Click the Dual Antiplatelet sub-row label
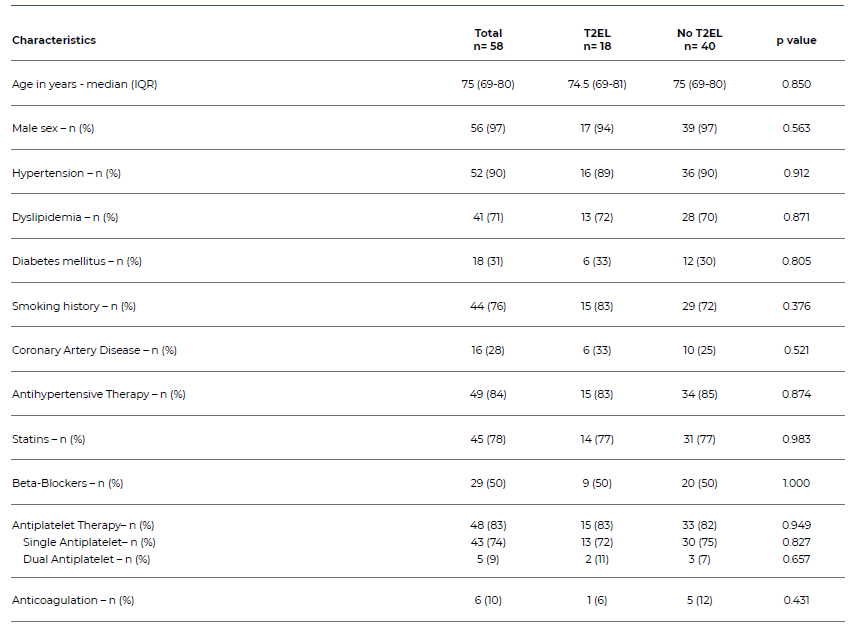This screenshot has width=853, height=632. coord(86,559)
